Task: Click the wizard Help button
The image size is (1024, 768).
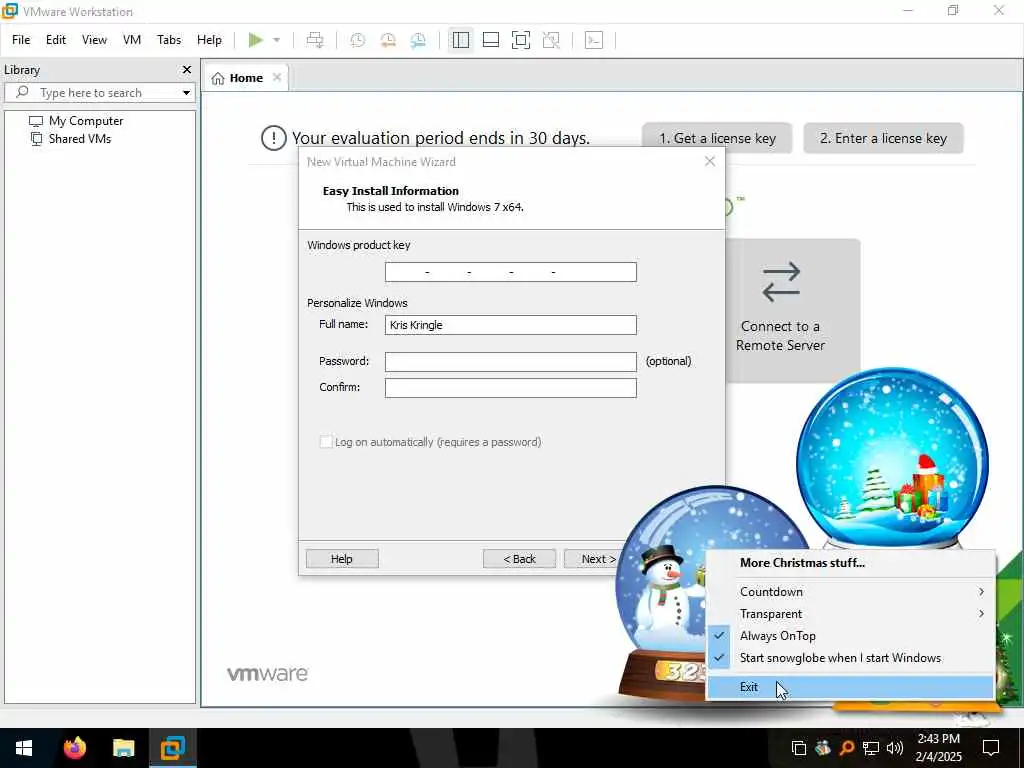Action: 342,558
